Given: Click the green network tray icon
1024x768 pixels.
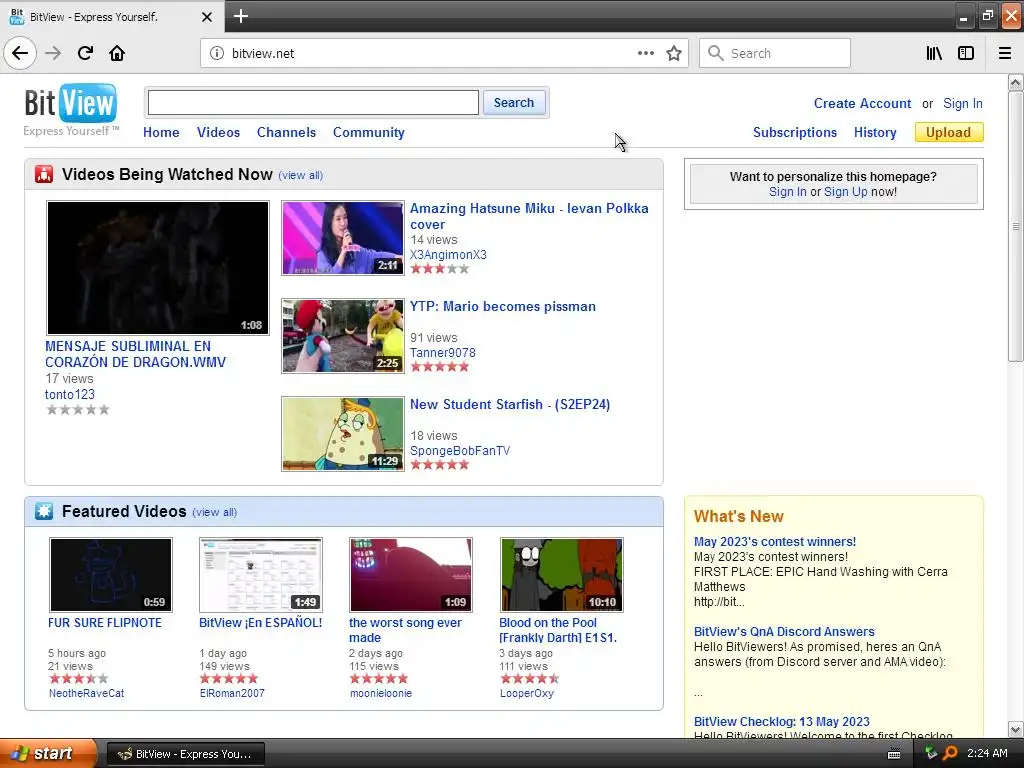Looking at the screenshot, I should pyautogui.click(x=931, y=753).
